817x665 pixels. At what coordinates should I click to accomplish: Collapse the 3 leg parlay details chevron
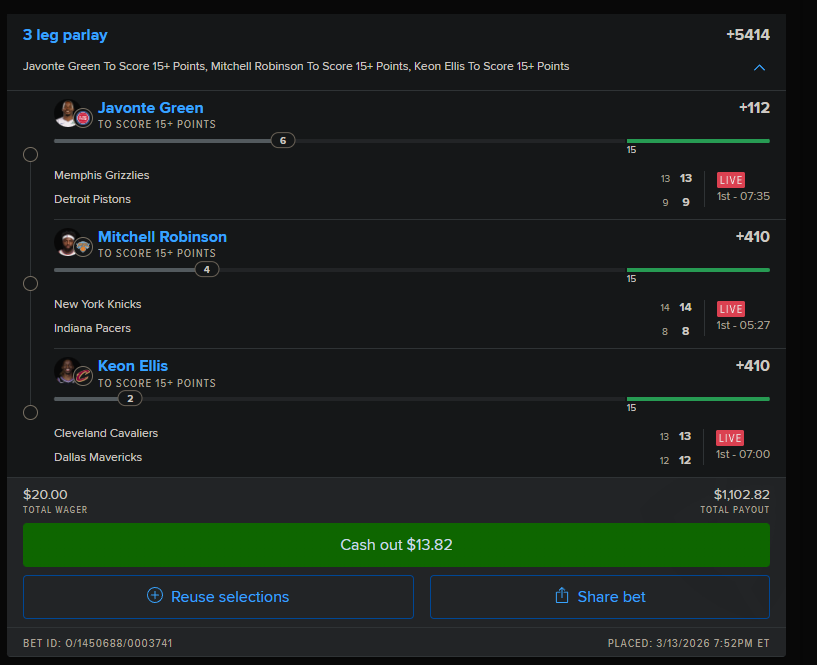pos(759,67)
